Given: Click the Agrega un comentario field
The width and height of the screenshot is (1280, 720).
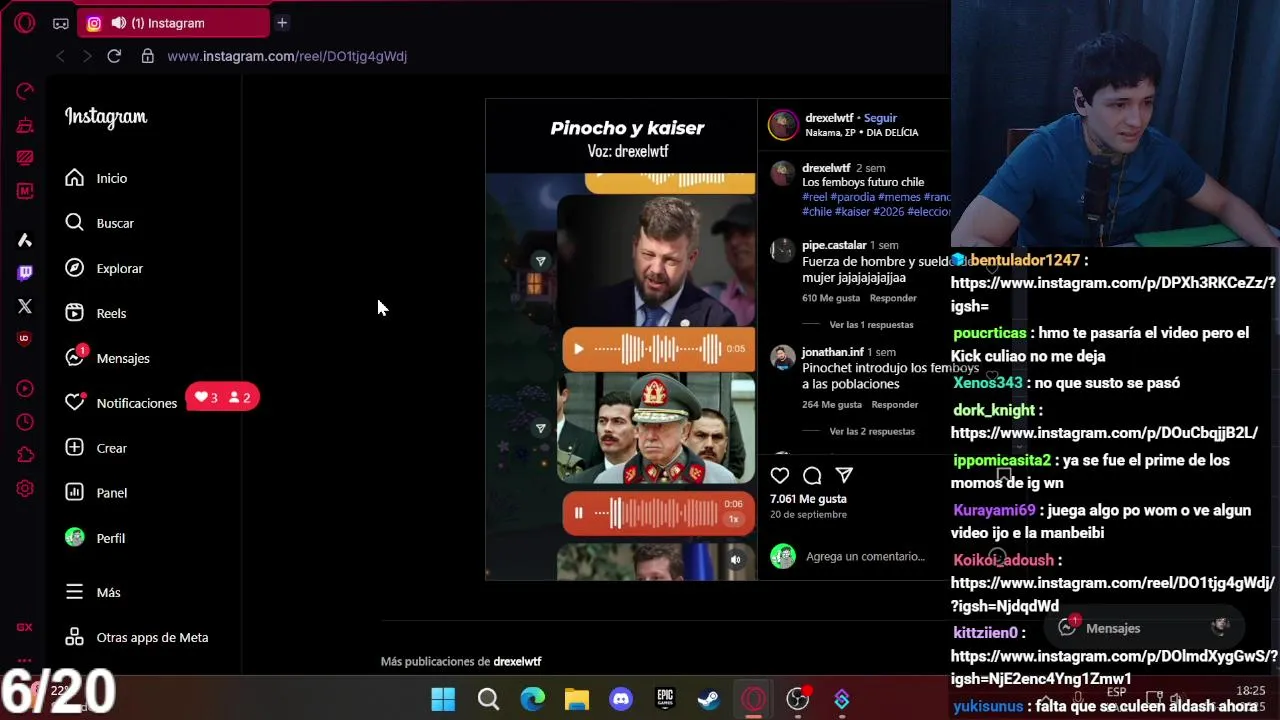Looking at the screenshot, I should point(865,556).
